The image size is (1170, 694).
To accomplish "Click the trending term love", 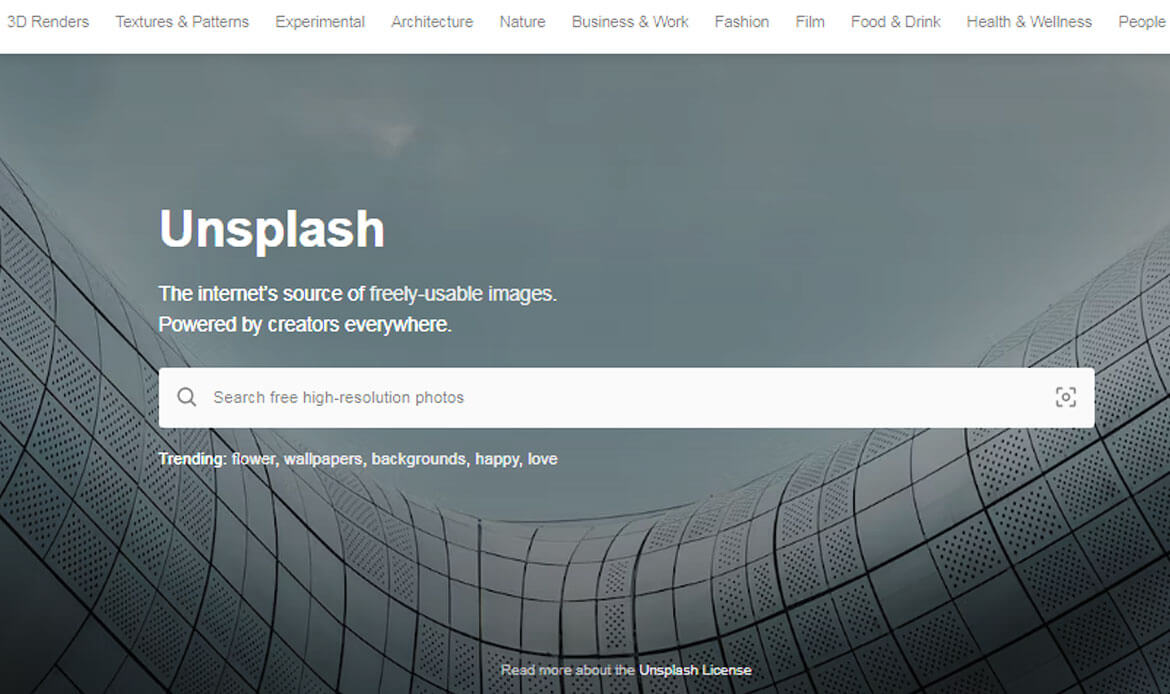I will (x=542, y=459).
